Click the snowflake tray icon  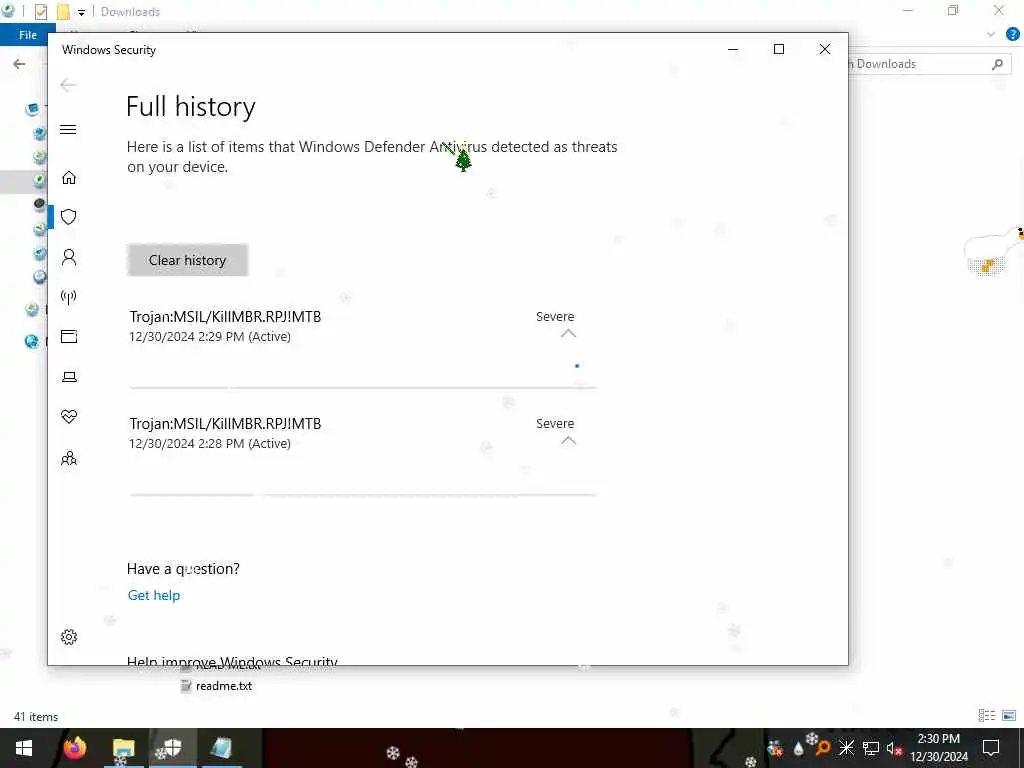[846, 748]
